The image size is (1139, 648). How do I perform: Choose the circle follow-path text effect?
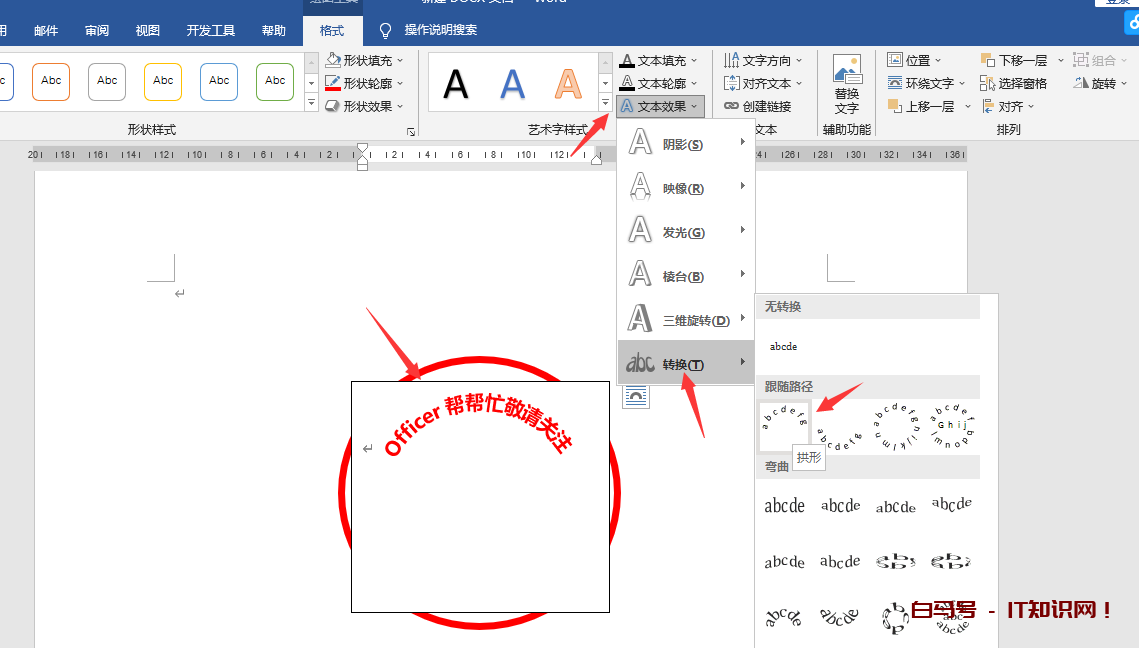(x=895, y=427)
